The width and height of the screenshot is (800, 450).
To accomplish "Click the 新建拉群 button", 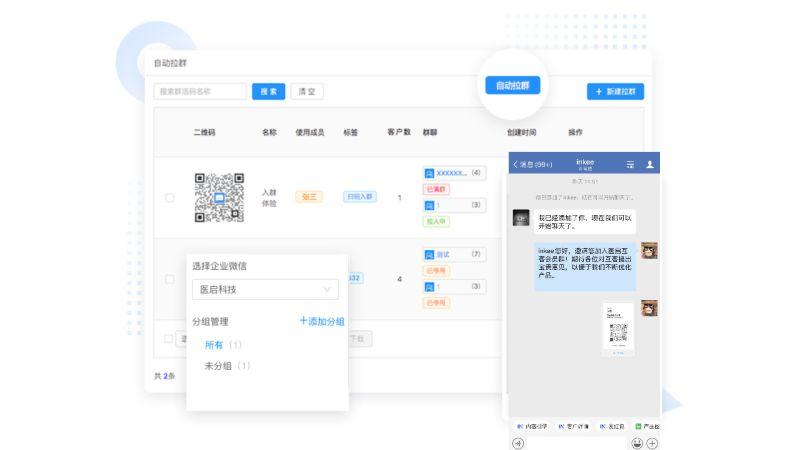I will point(615,91).
